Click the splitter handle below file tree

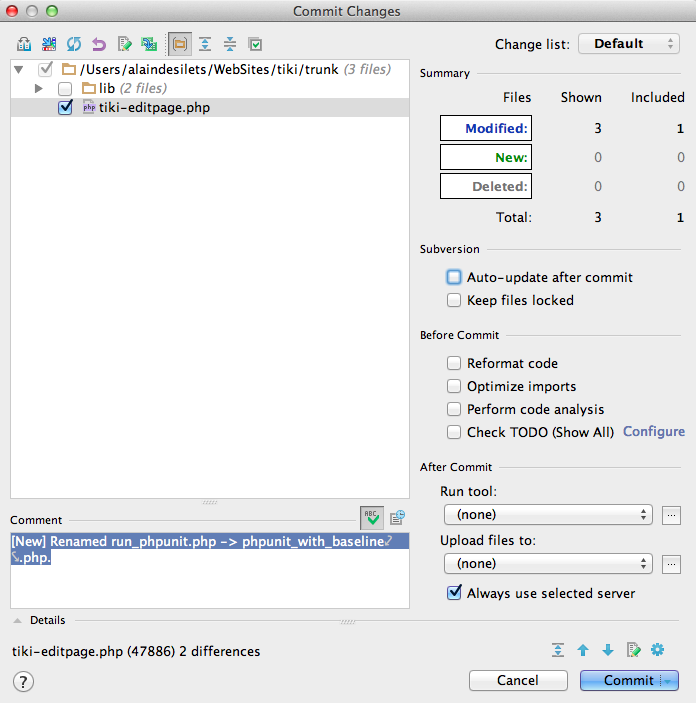click(209, 502)
